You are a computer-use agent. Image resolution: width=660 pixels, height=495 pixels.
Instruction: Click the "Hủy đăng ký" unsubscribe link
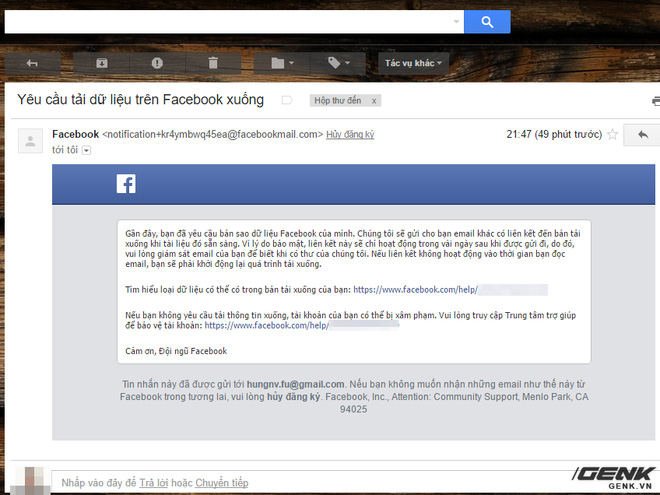tap(350, 135)
